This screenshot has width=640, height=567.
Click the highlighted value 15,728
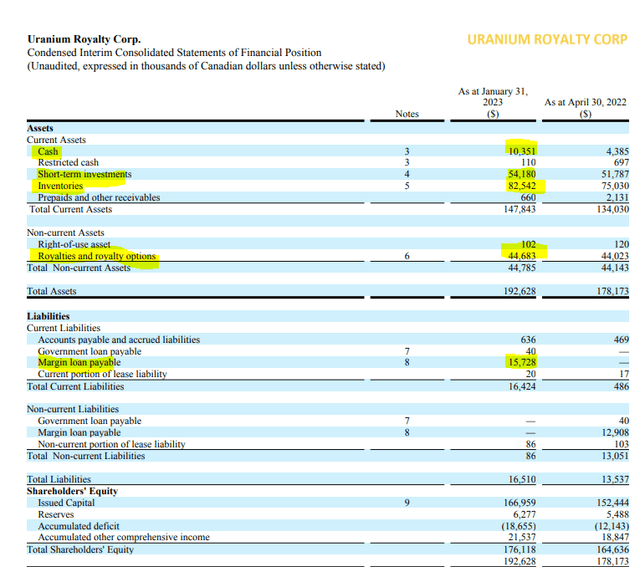click(x=522, y=362)
